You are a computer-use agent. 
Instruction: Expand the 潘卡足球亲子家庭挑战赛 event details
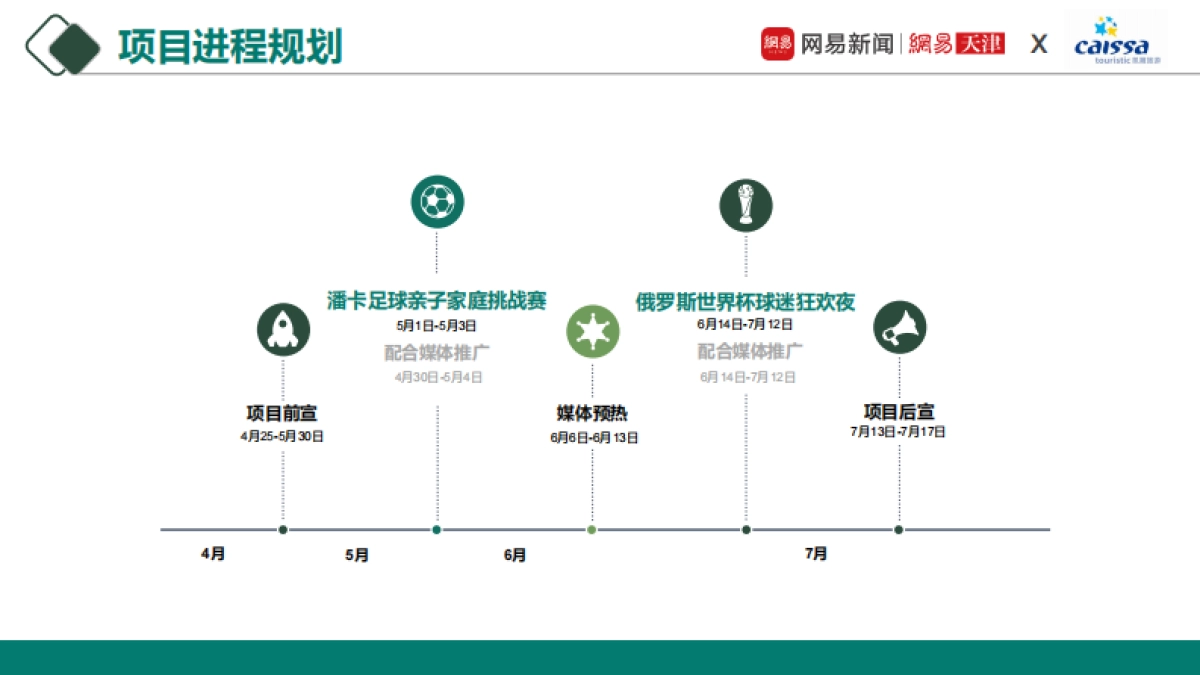pos(436,301)
